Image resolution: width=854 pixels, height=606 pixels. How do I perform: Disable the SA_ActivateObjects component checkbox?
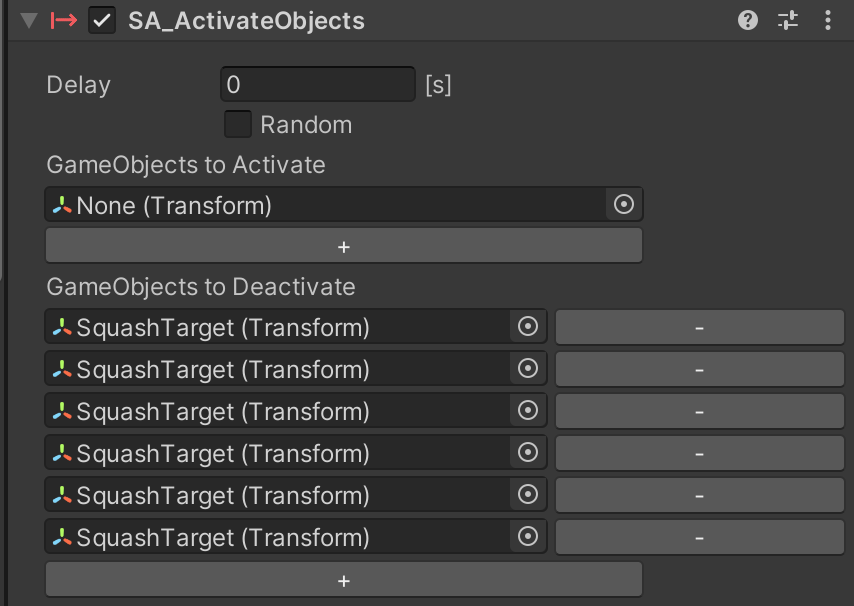pyautogui.click(x=102, y=20)
